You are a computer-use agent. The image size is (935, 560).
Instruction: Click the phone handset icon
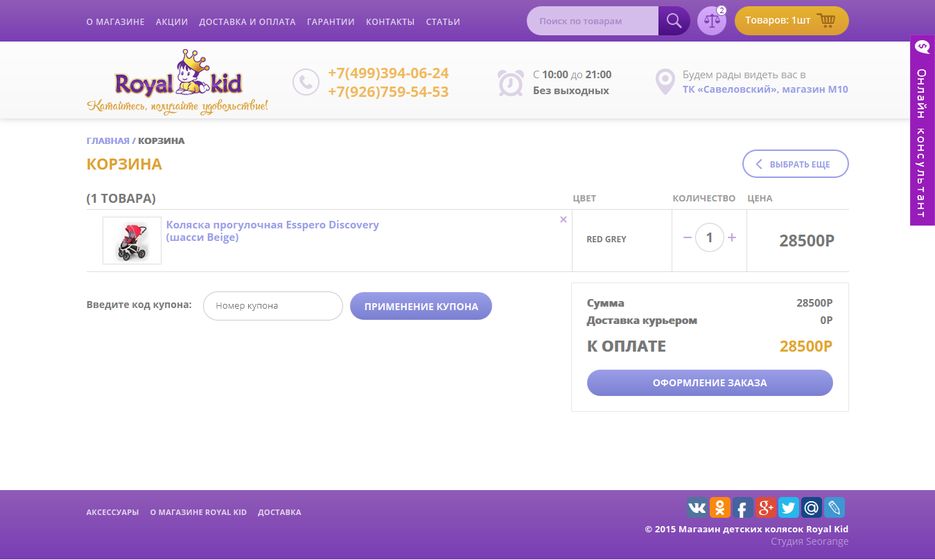(x=306, y=82)
